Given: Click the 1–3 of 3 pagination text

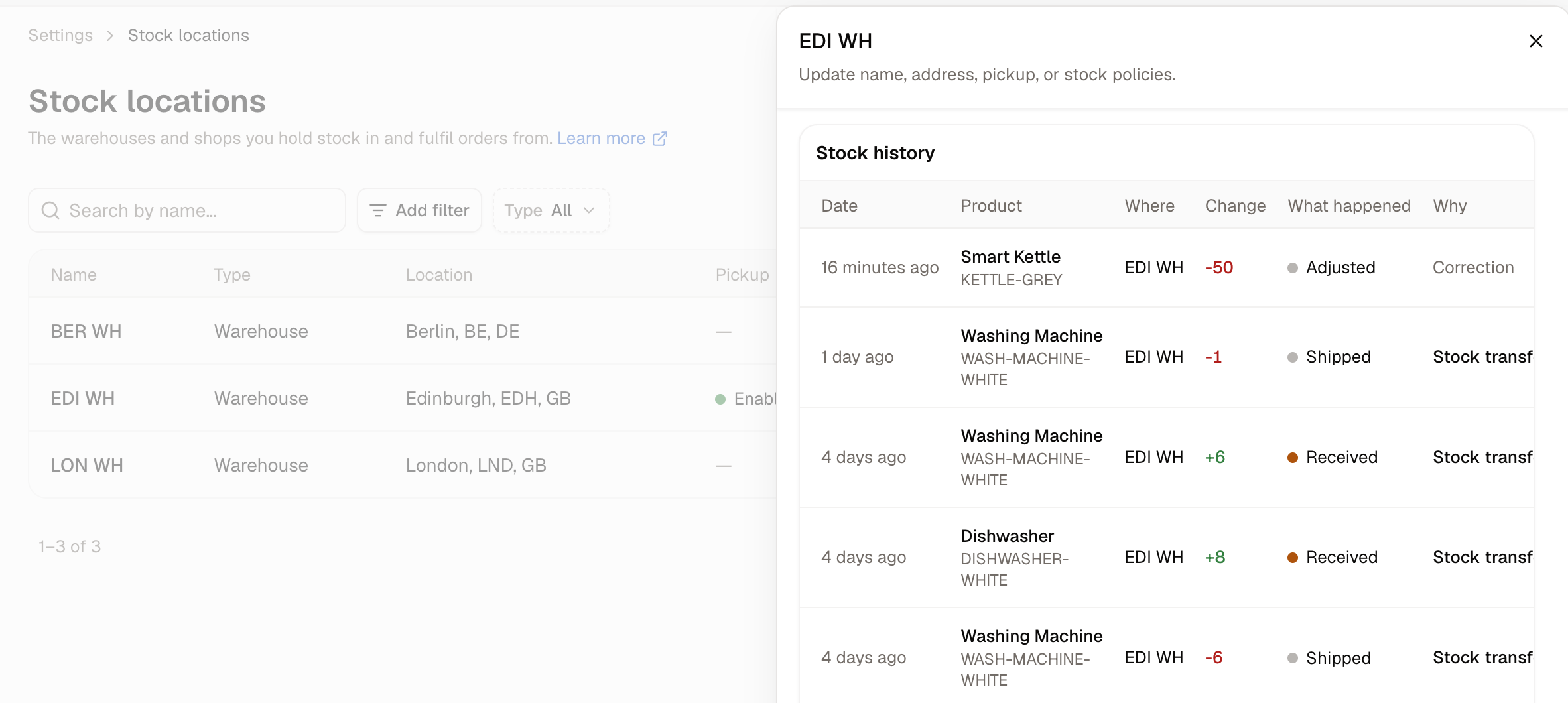Looking at the screenshot, I should click(70, 546).
